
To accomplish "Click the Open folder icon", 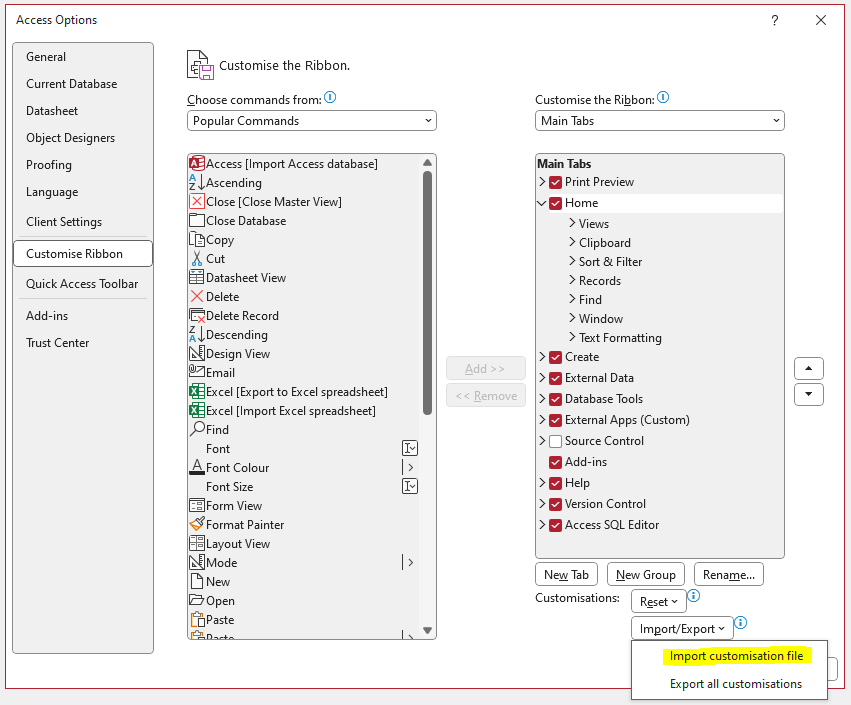I will pos(196,600).
